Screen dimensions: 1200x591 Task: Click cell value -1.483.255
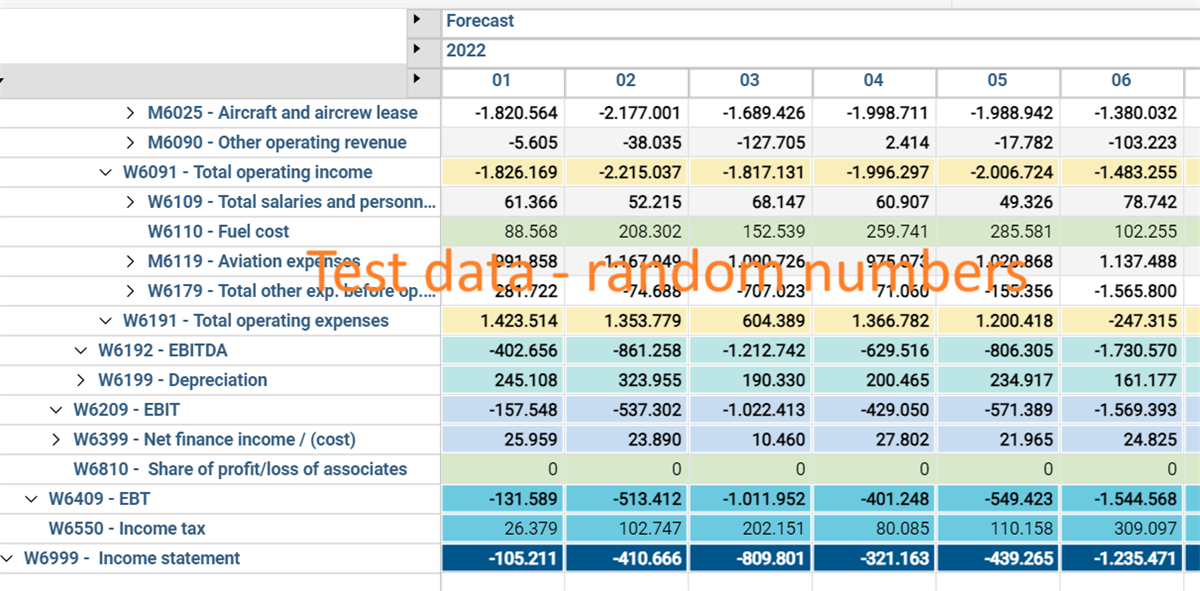click(1122, 172)
